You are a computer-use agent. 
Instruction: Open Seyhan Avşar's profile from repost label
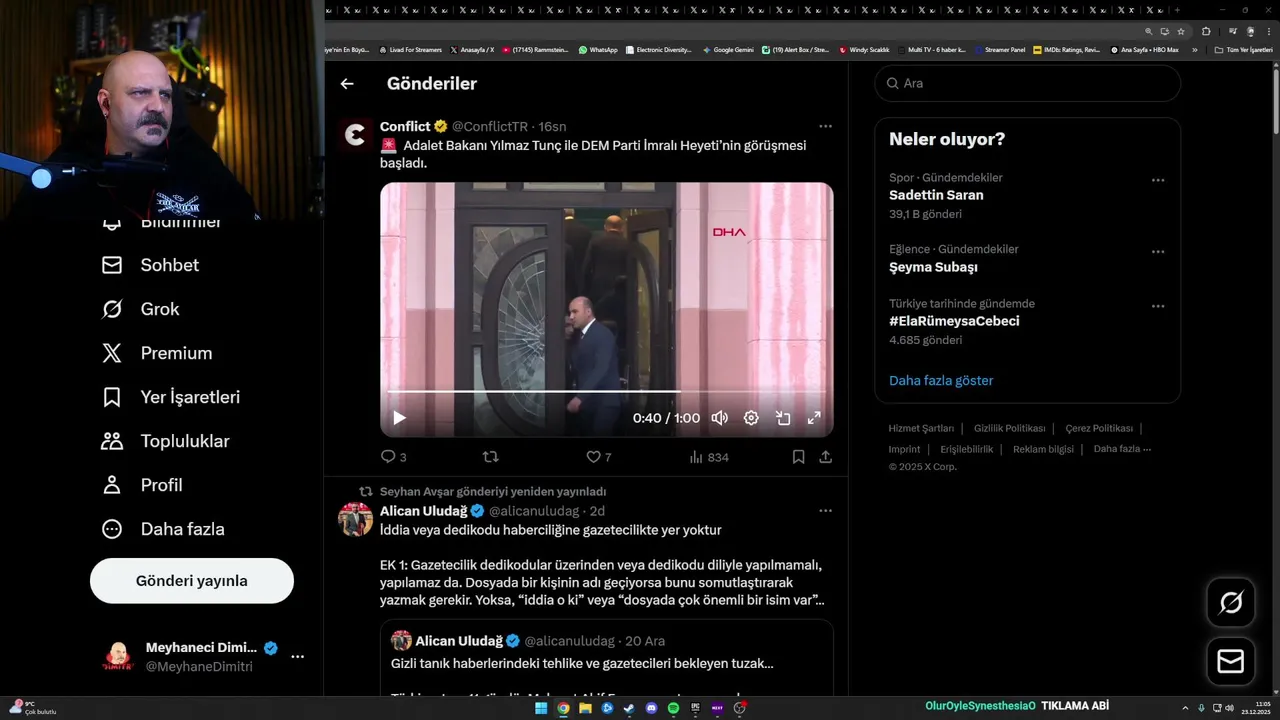pos(493,491)
